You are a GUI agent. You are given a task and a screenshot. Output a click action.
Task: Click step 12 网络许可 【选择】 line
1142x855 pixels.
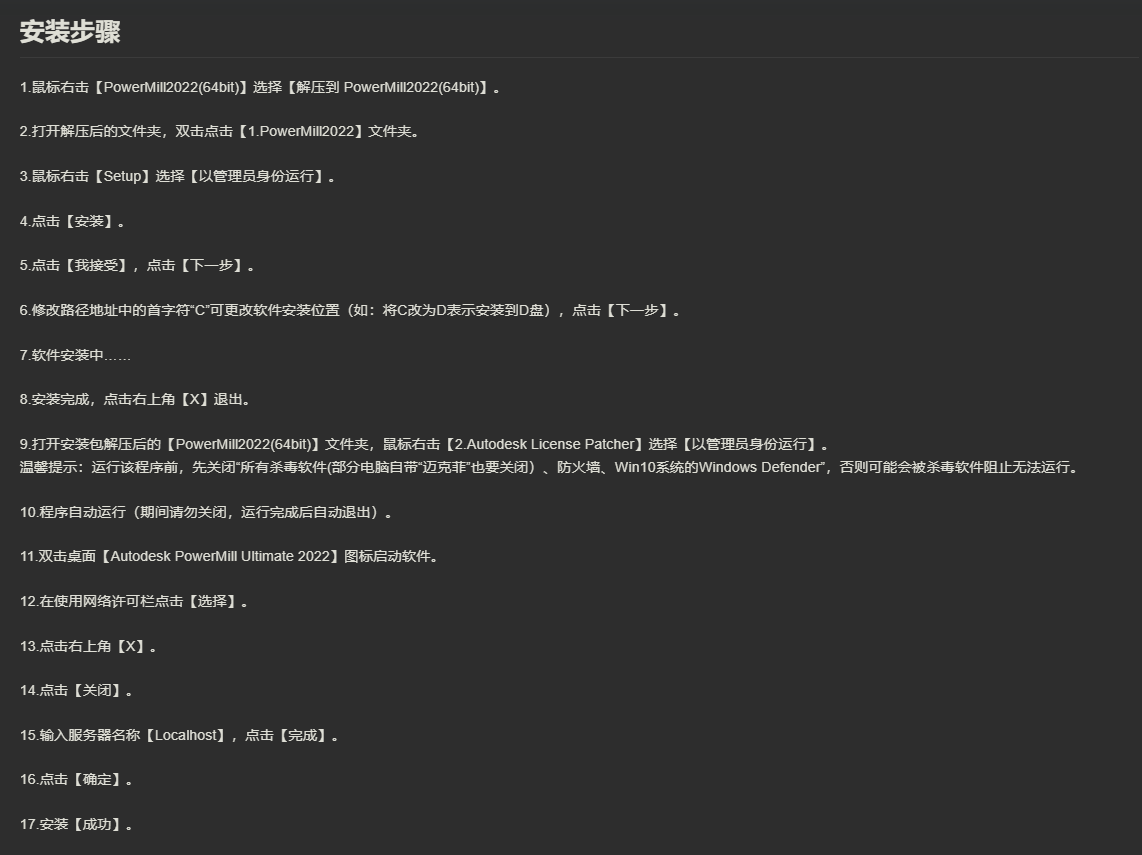(x=133, y=602)
